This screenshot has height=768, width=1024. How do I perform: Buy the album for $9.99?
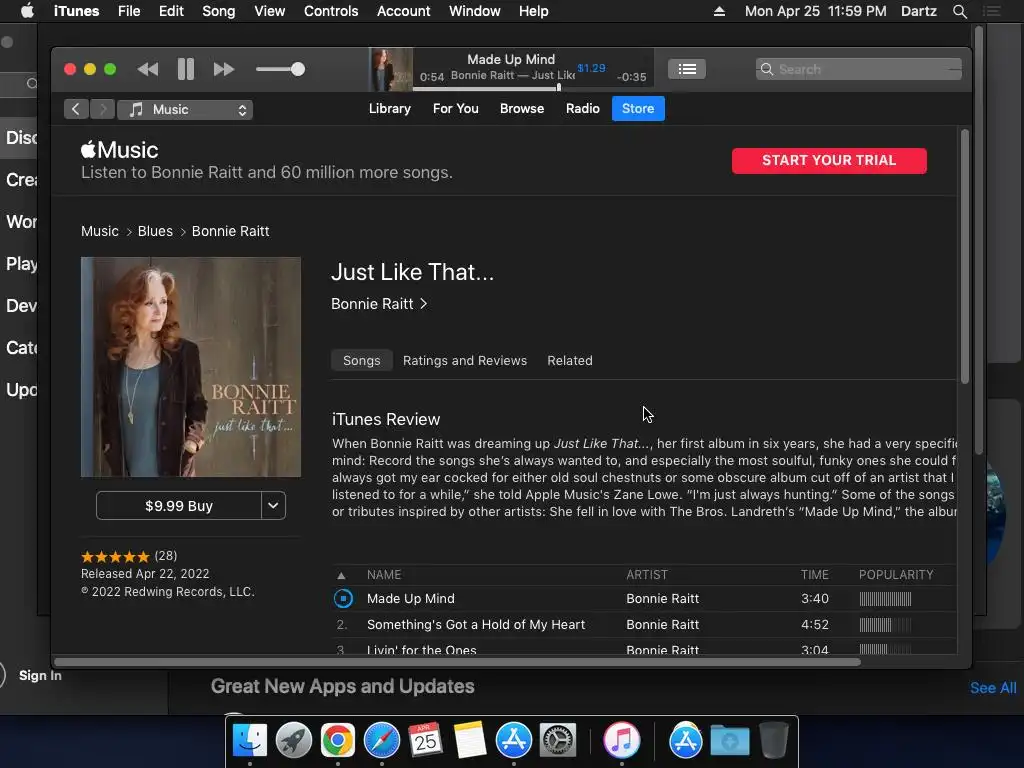(x=179, y=506)
